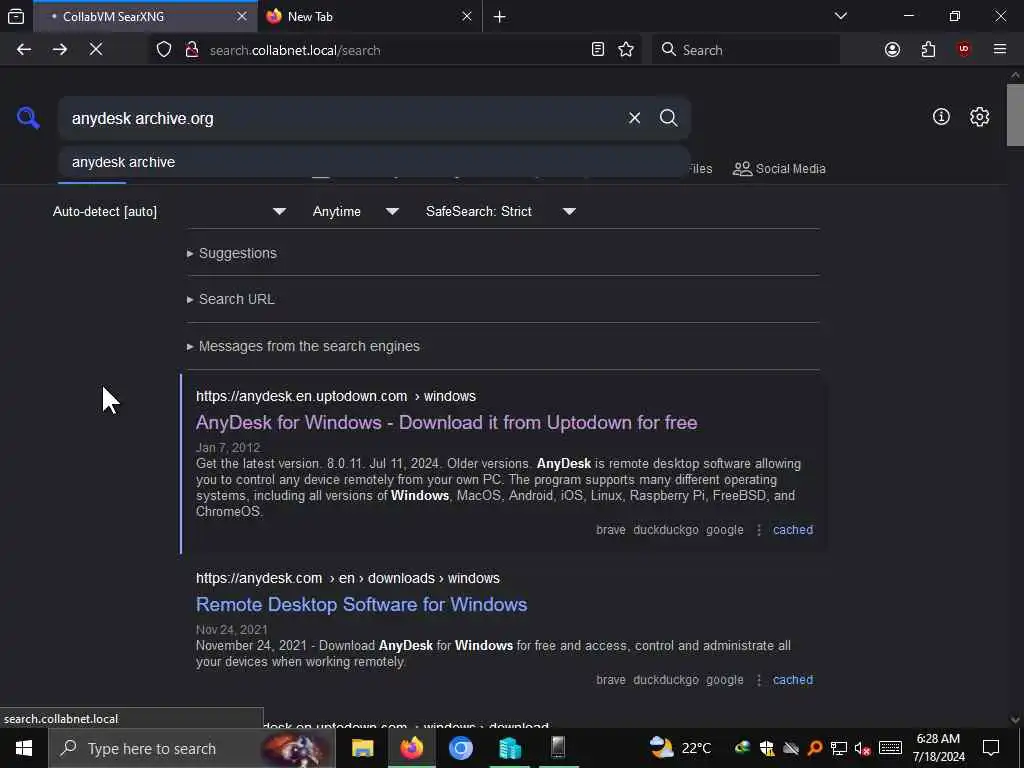Viewport: 1024px width, 768px height.
Task: Close the CollabVM SearXNG tab
Action: 242,16
